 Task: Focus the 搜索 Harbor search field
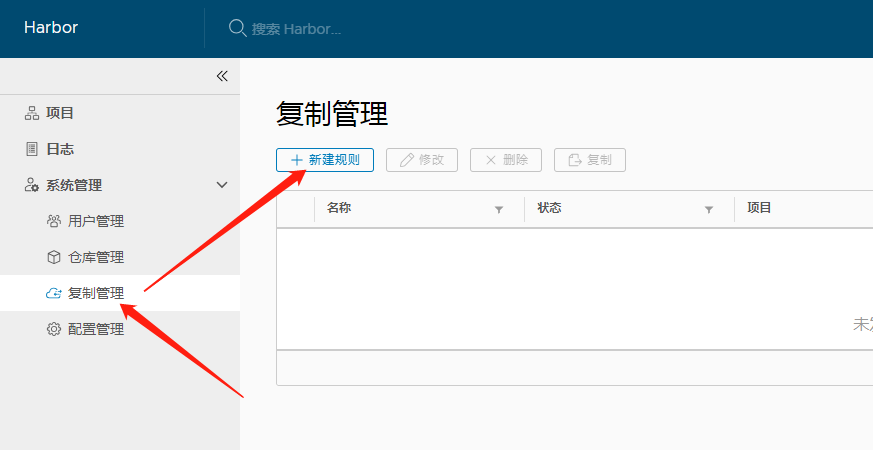[x=296, y=28]
